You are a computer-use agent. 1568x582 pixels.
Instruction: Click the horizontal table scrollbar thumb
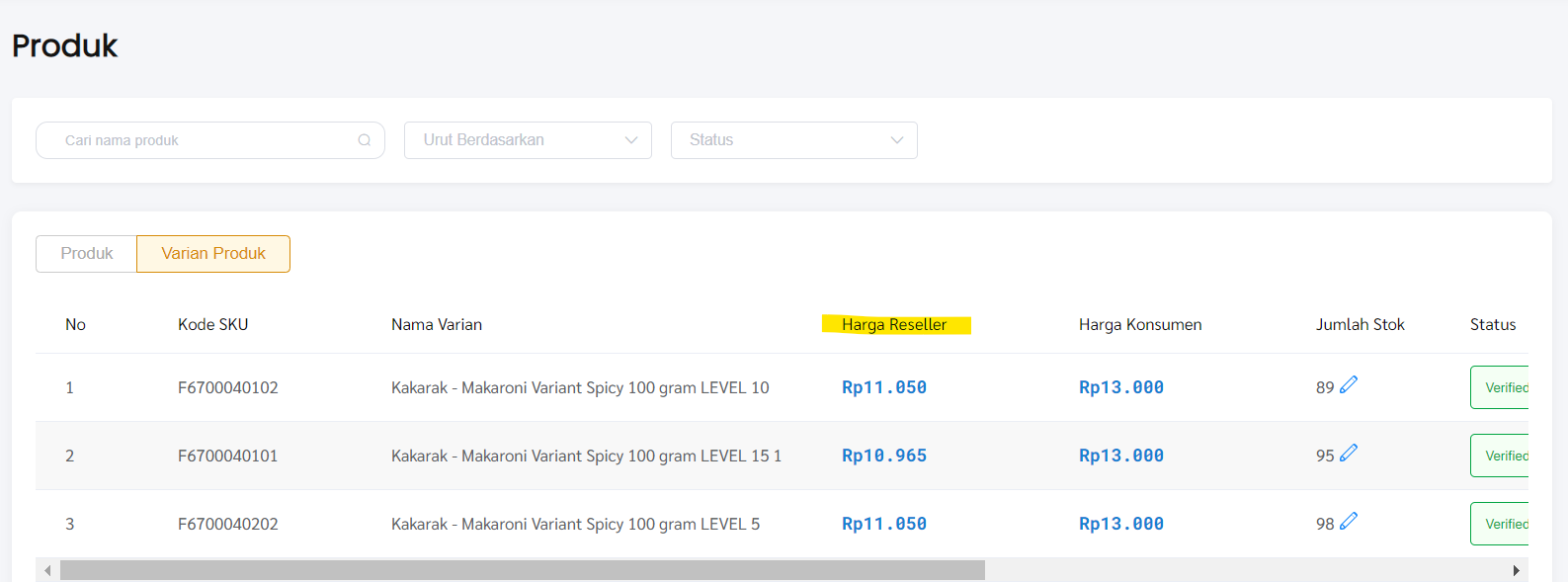pos(523,570)
